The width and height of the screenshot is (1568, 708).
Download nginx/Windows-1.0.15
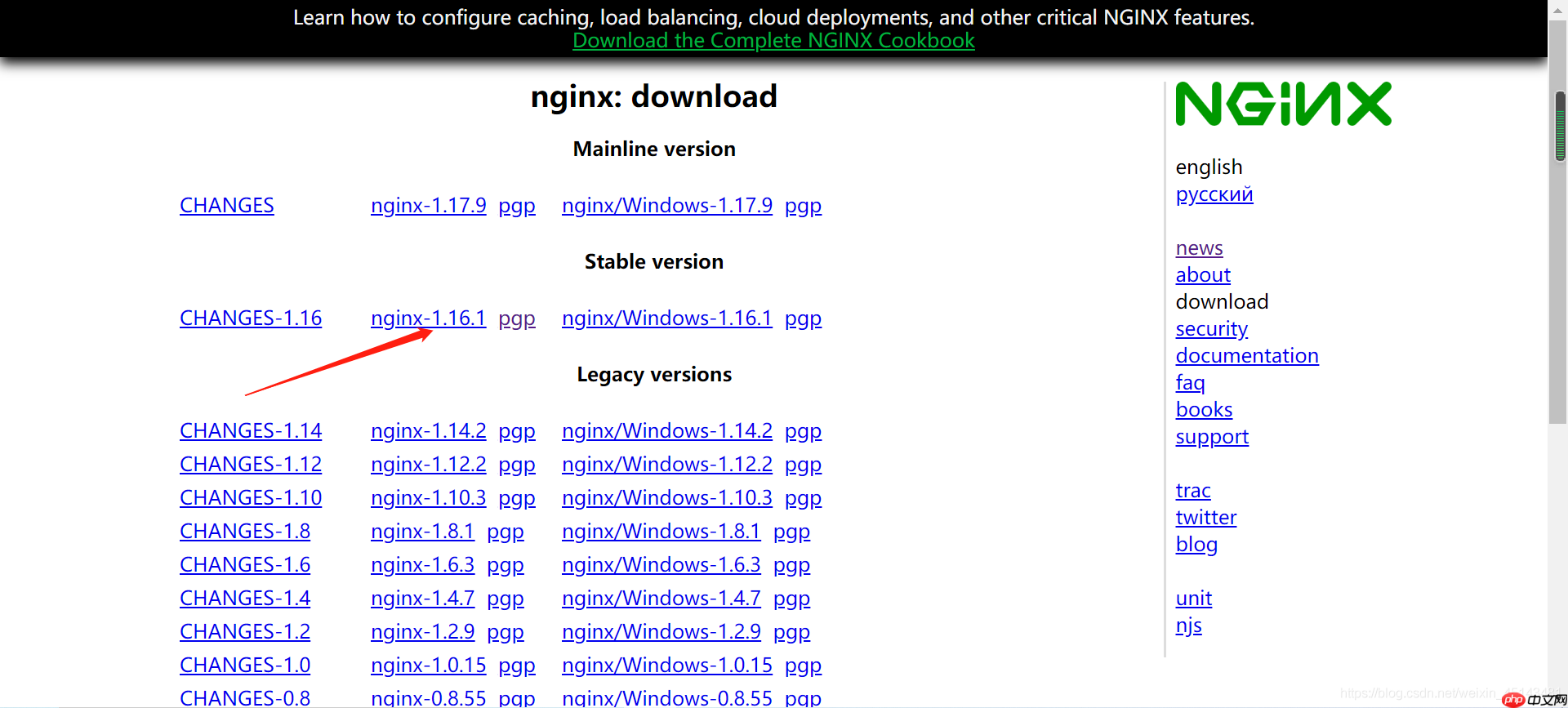pyautogui.click(x=667, y=665)
